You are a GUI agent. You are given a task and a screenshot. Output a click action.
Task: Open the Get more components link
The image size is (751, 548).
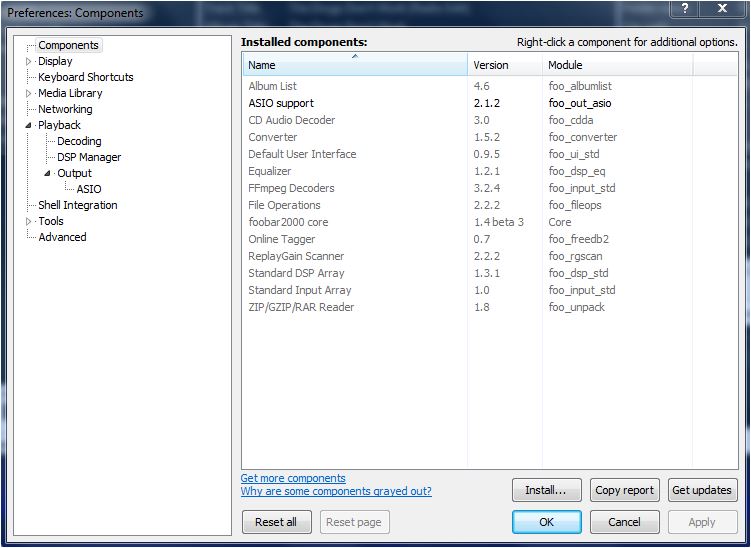point(293,478)
